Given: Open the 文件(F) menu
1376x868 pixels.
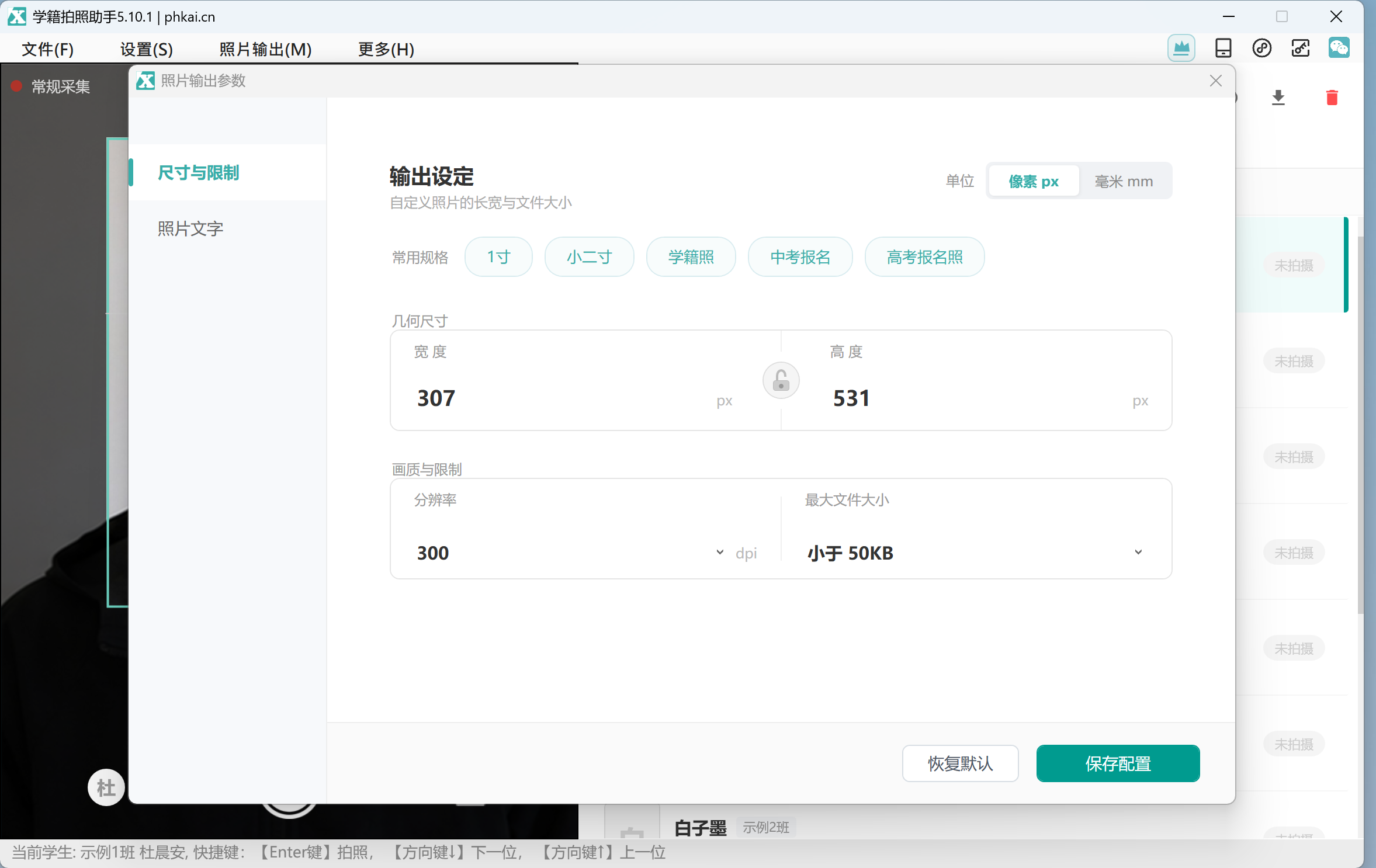Looking at the screenshot, I should coord(47,49).
